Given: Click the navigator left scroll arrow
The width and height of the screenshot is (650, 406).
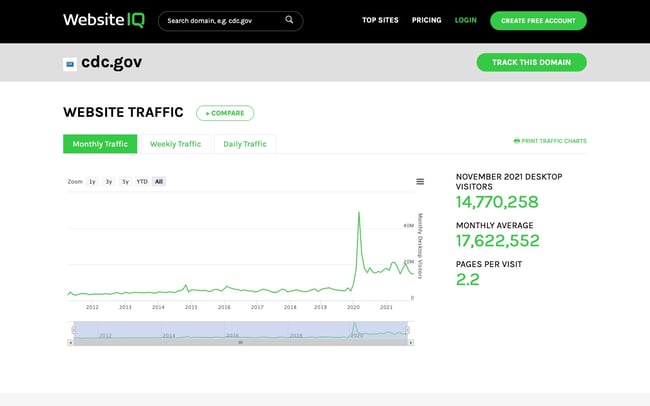Looking at the screenshot, I should pyautogui.click(x=70, y=342).
